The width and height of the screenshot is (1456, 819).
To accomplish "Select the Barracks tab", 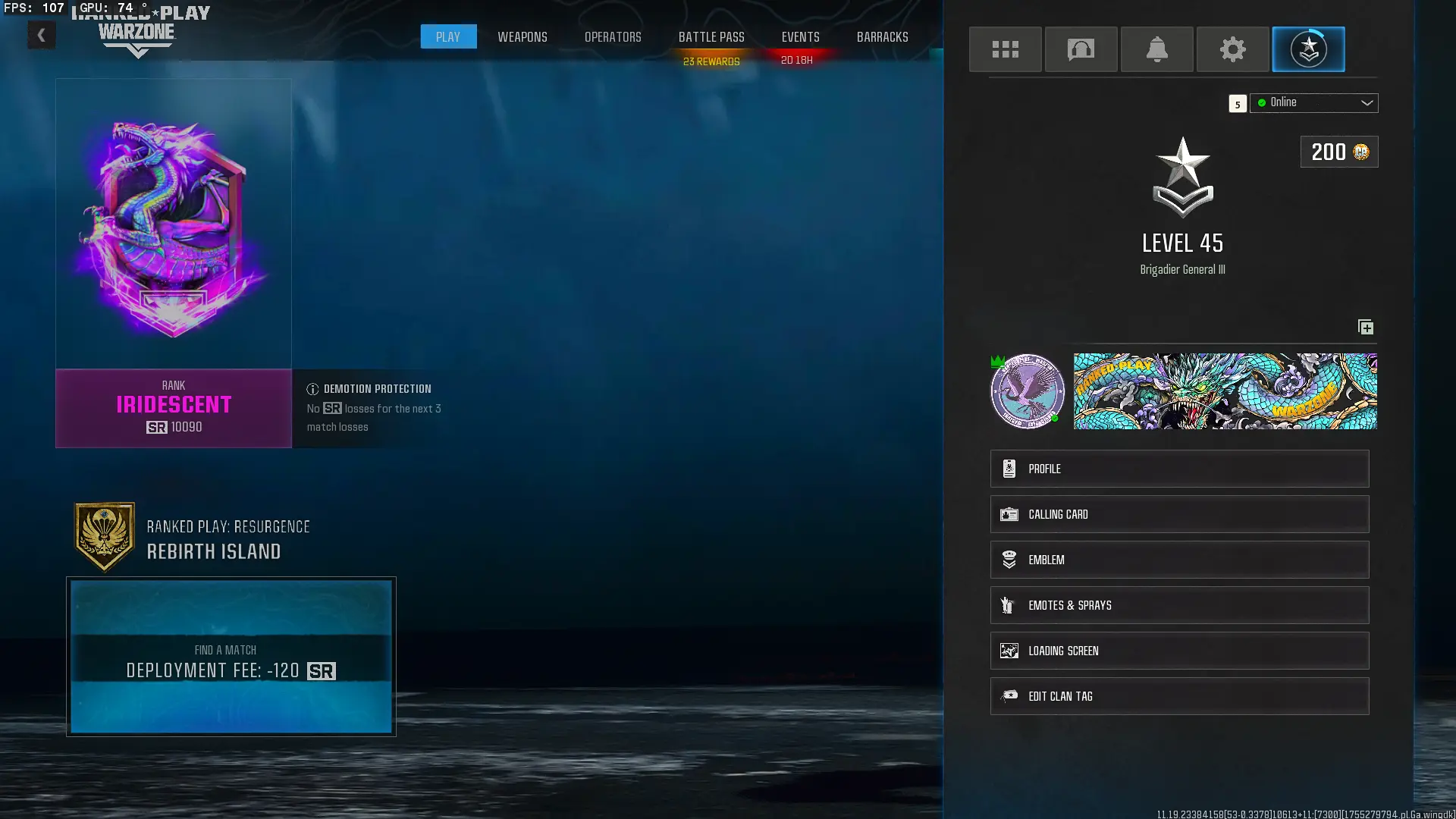I will click(x=882, y=36).
